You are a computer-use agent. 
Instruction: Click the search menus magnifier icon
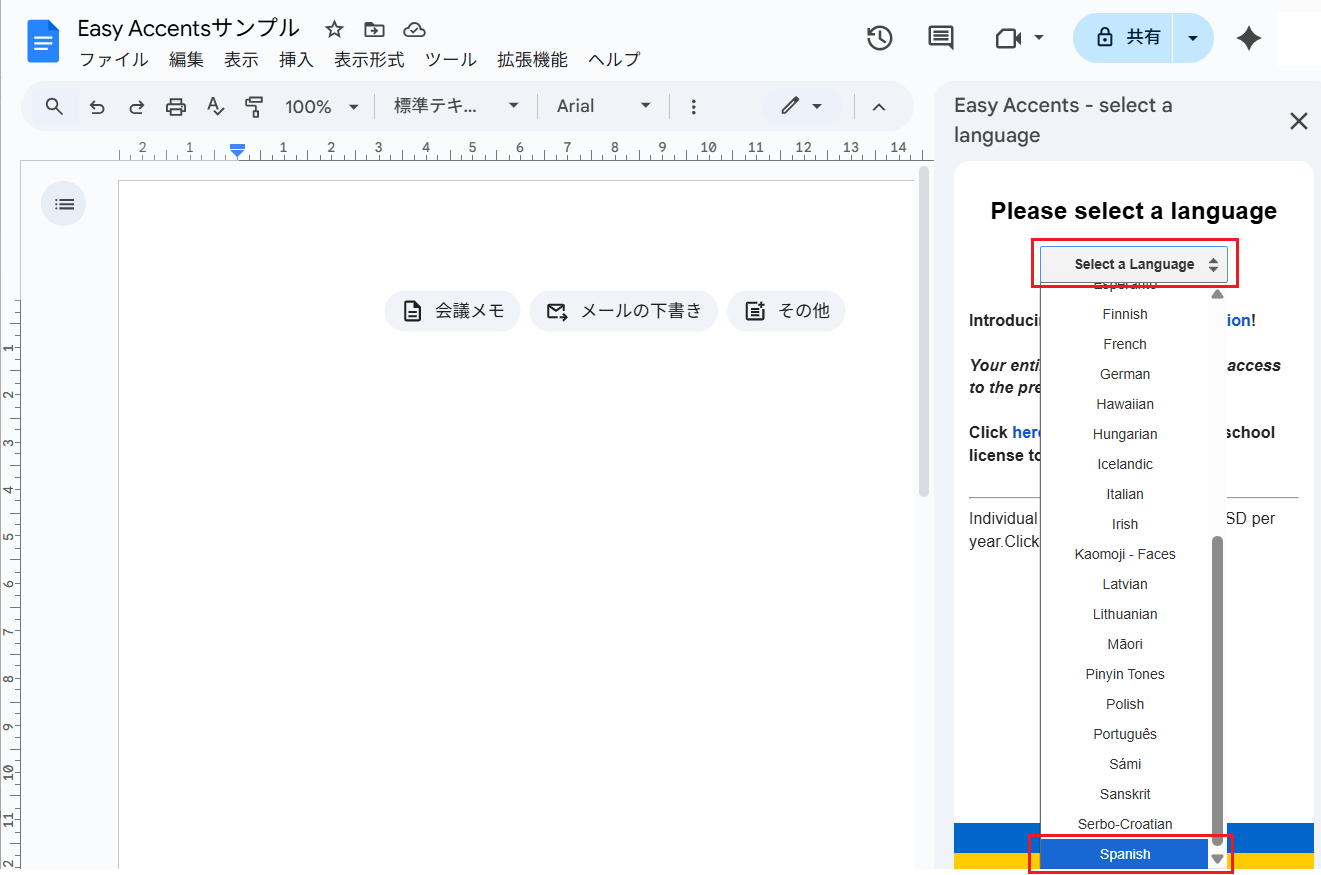click(x=55, y=106)
